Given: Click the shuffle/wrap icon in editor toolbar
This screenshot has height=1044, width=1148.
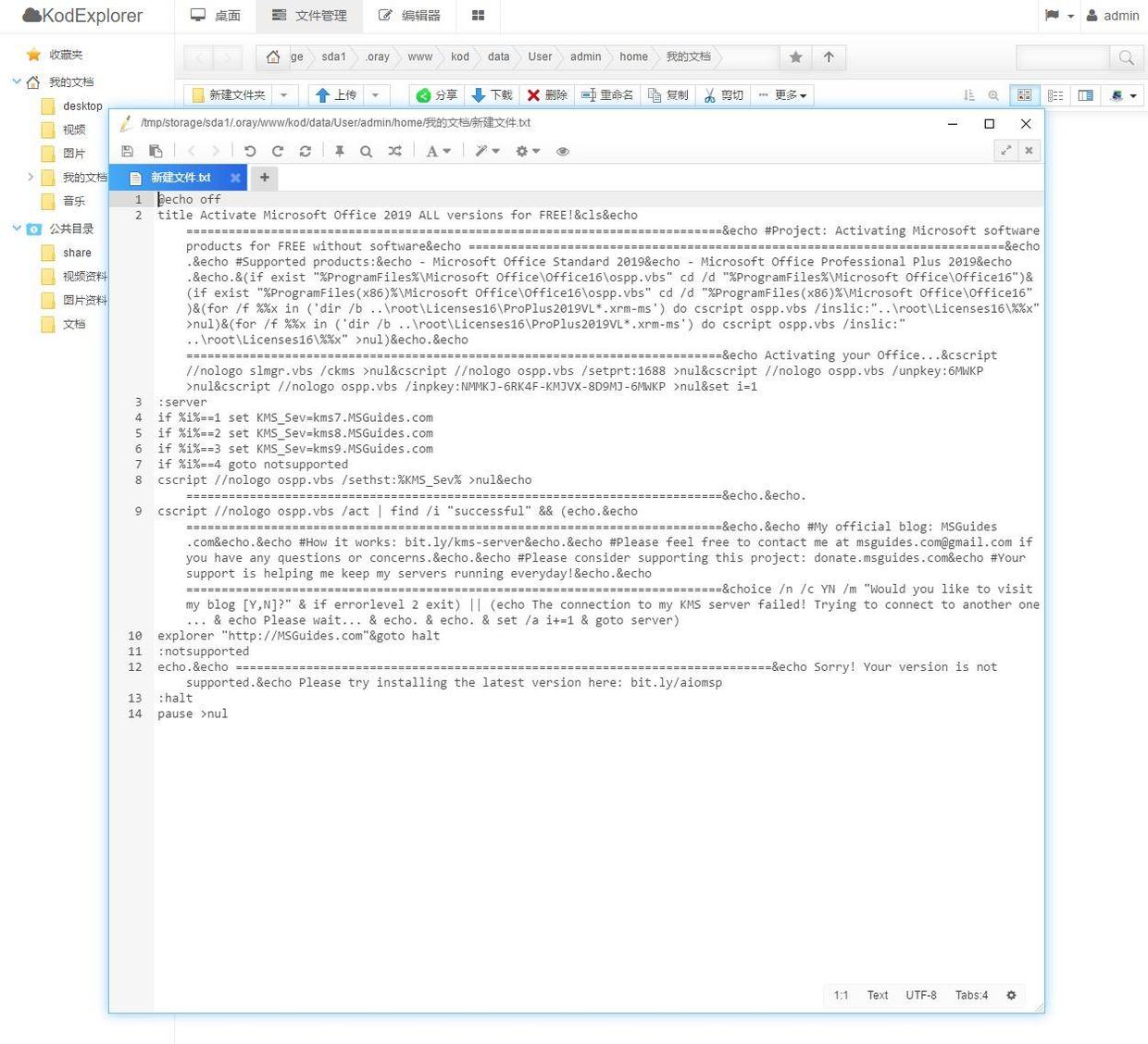Looking at the screenshot, I should click(395, 151).
